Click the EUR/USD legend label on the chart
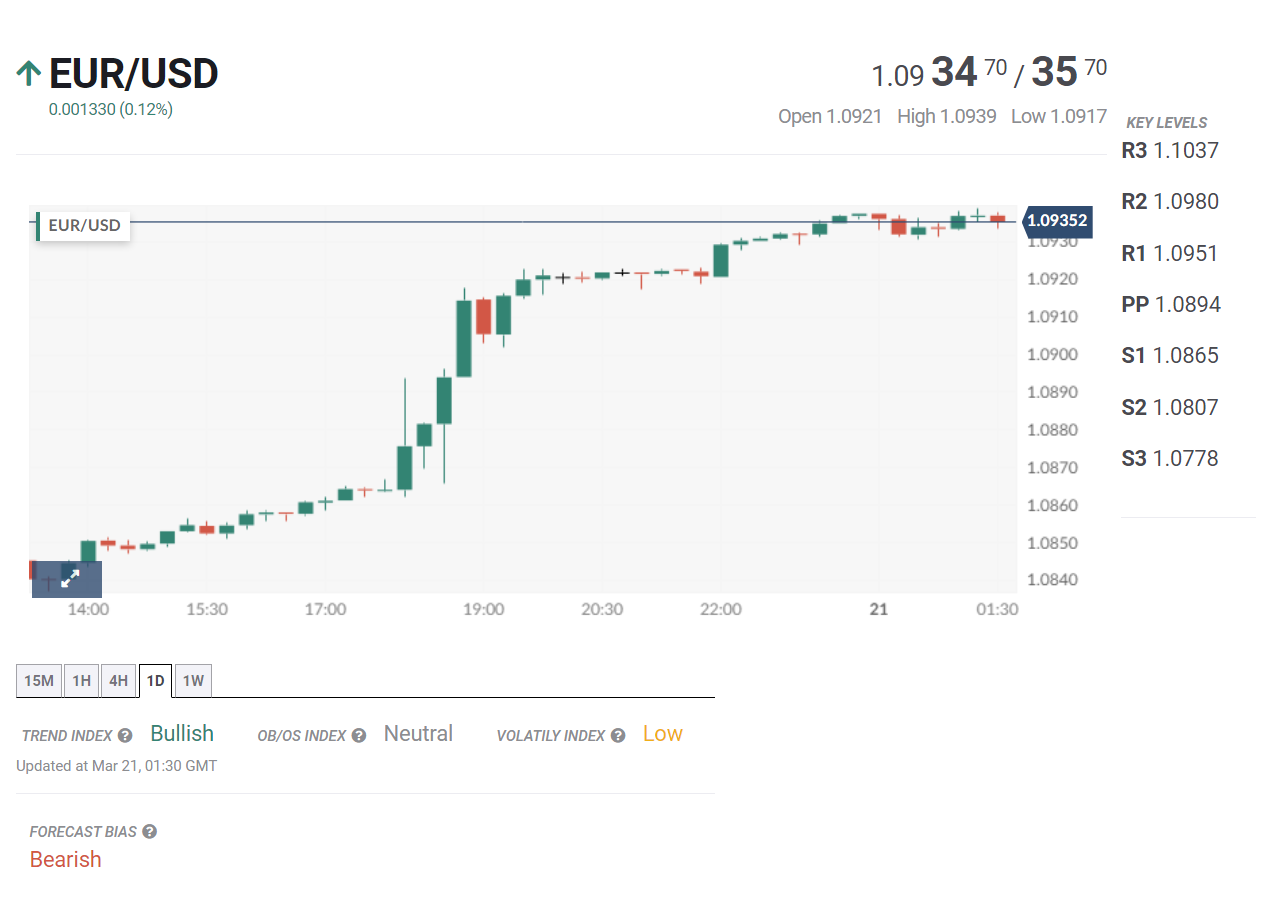 (x=84, y=226)
